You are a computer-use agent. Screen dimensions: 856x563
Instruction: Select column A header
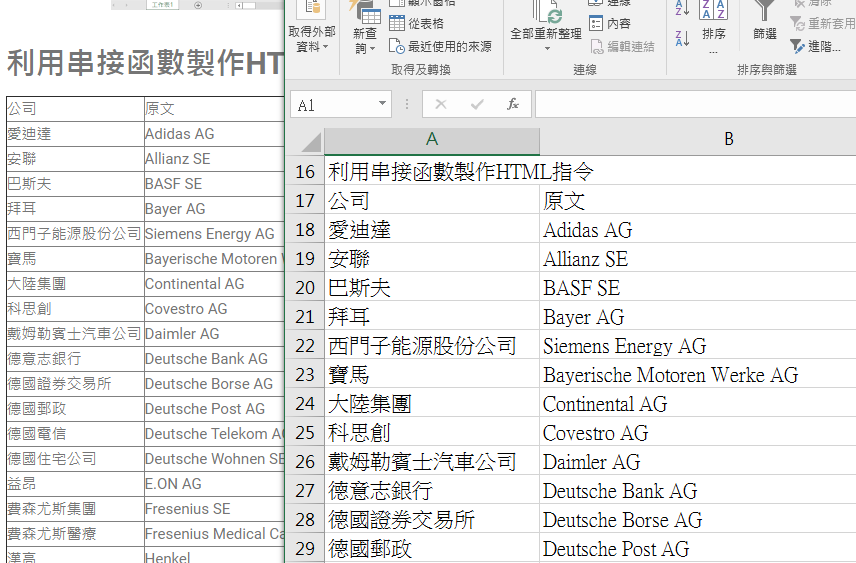[x=432, y=140]
